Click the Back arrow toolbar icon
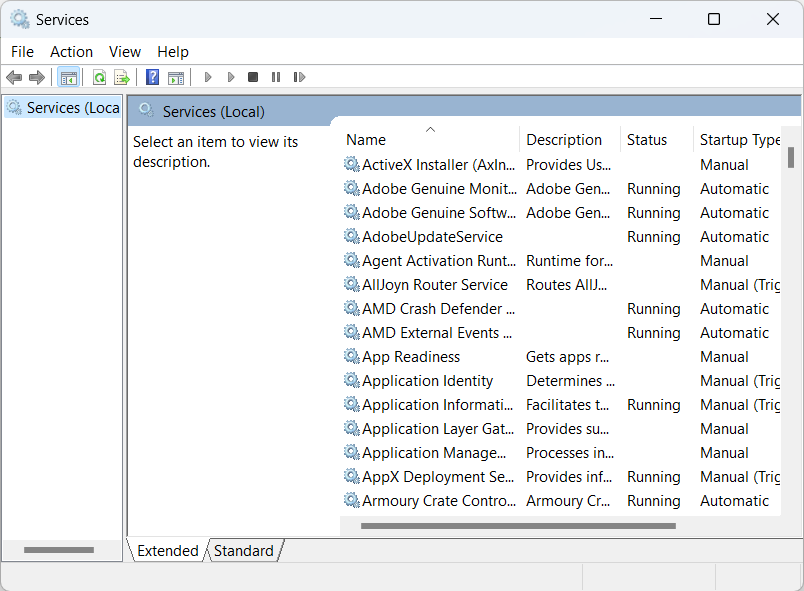This screenshot has height=591, width=804. [14, 77]
